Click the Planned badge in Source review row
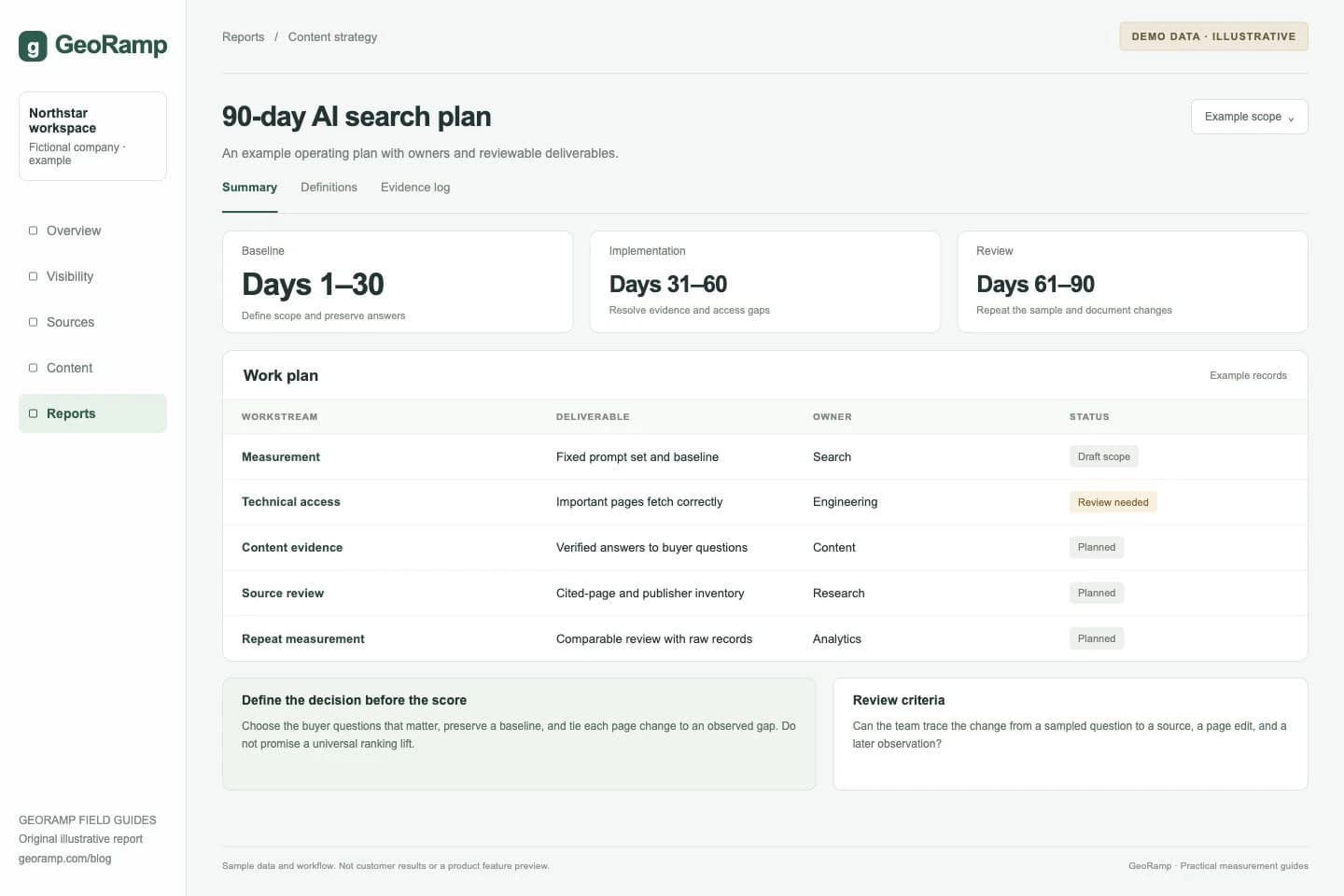 click(x=1096, y=594)
